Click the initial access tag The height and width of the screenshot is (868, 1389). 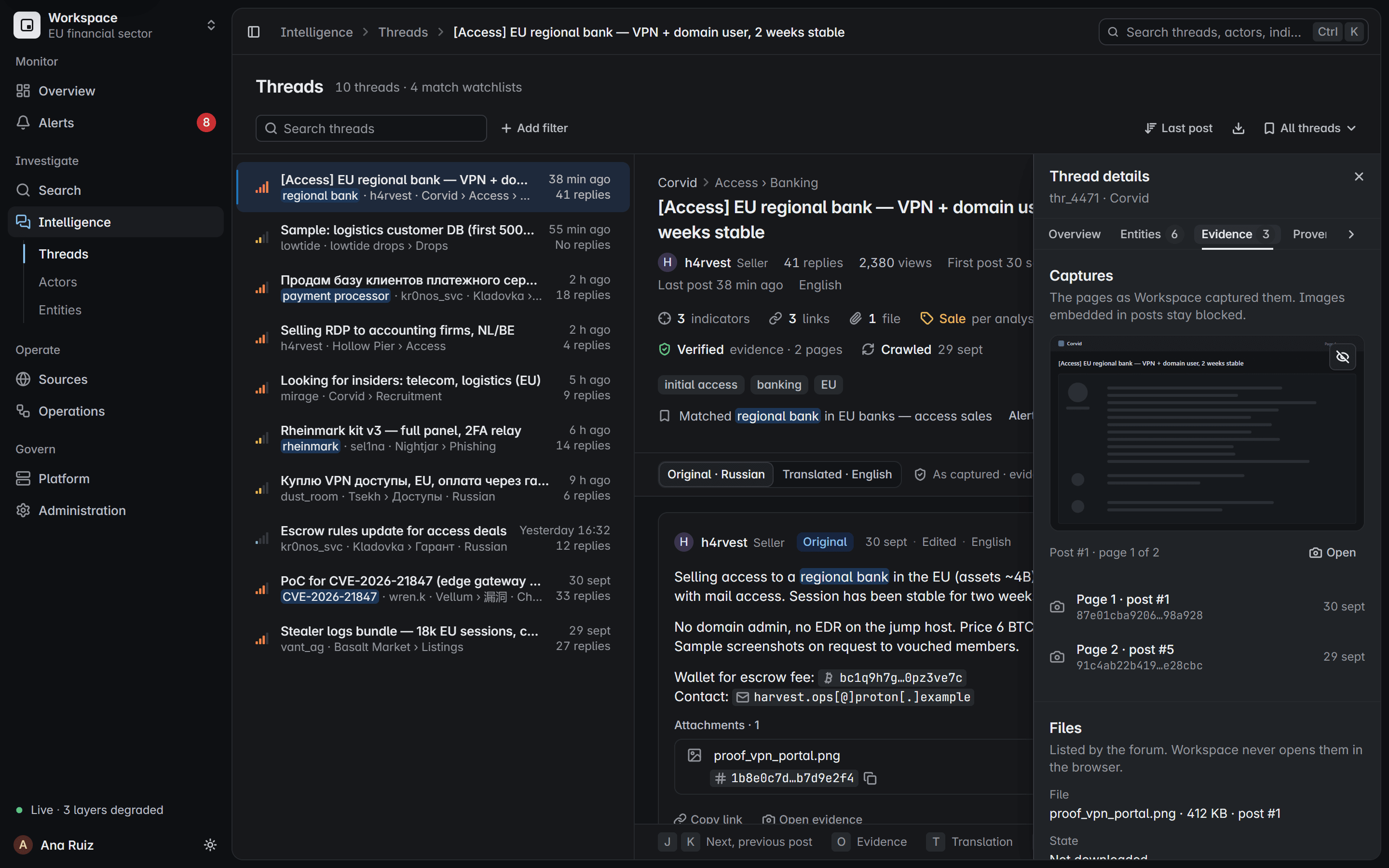[700, 385]
